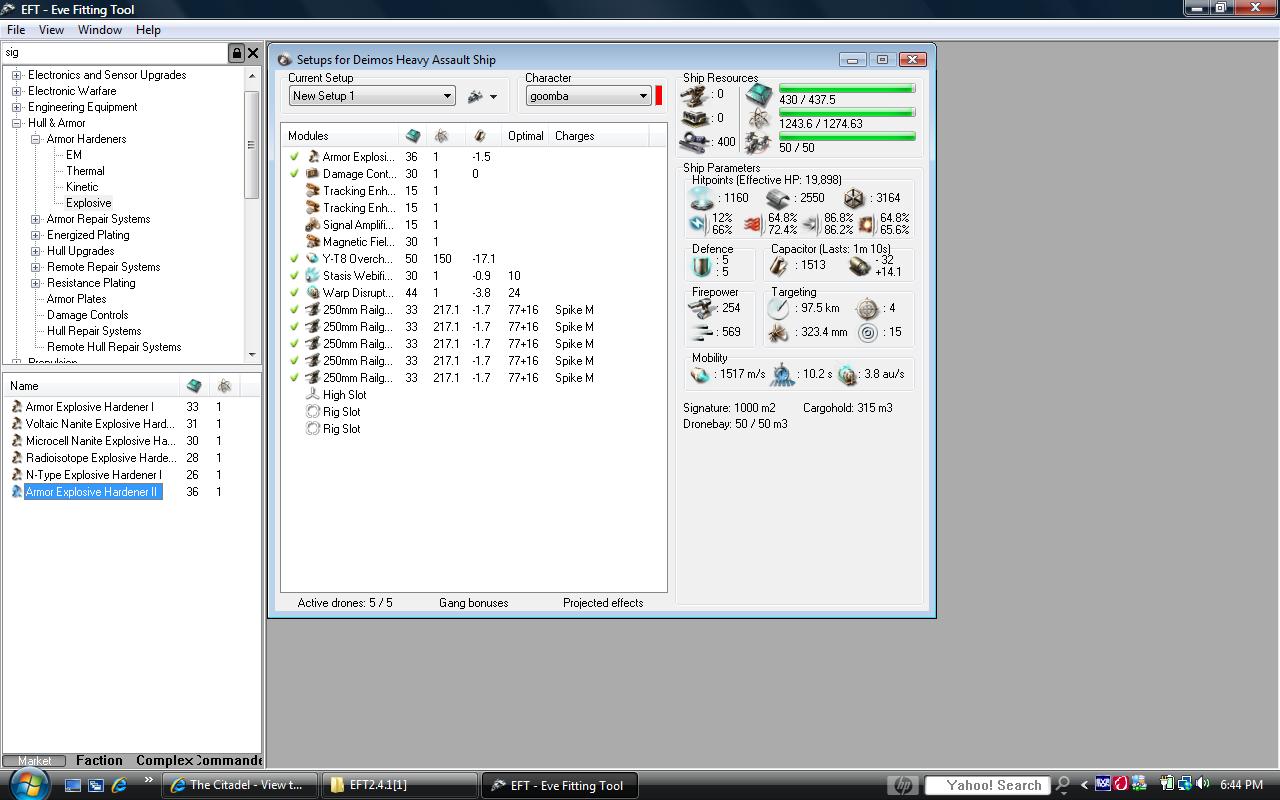
Task: Click the Name column header
Action: (91, 385)
